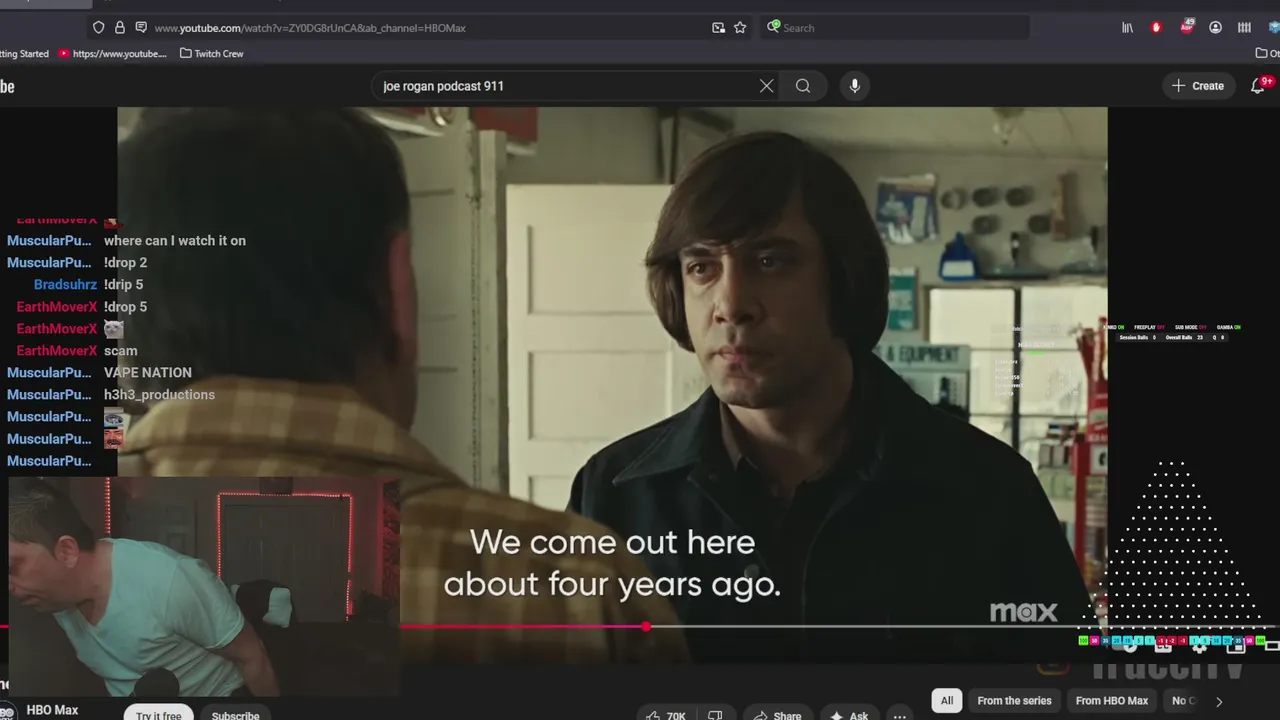
Task: Click the Try it free button
Action: click(x=159, y=715)
